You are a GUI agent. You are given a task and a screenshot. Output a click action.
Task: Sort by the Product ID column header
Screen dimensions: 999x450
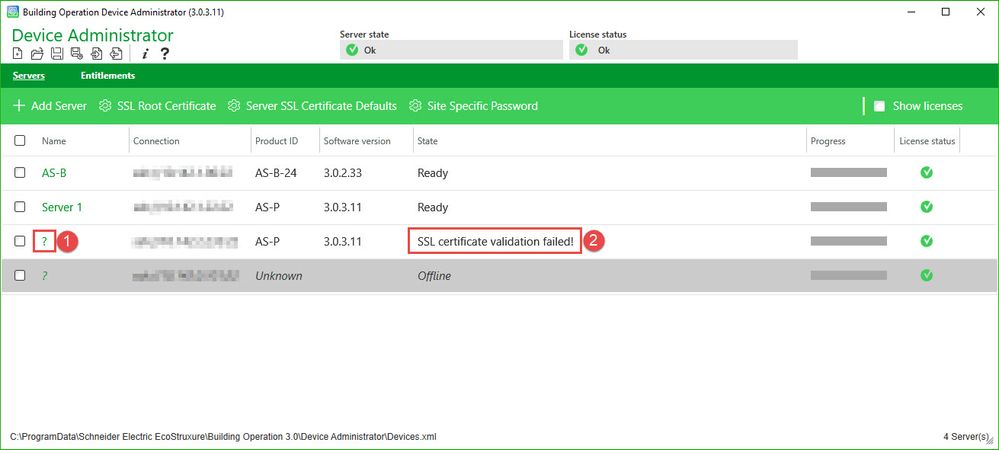tap(277, 141)
